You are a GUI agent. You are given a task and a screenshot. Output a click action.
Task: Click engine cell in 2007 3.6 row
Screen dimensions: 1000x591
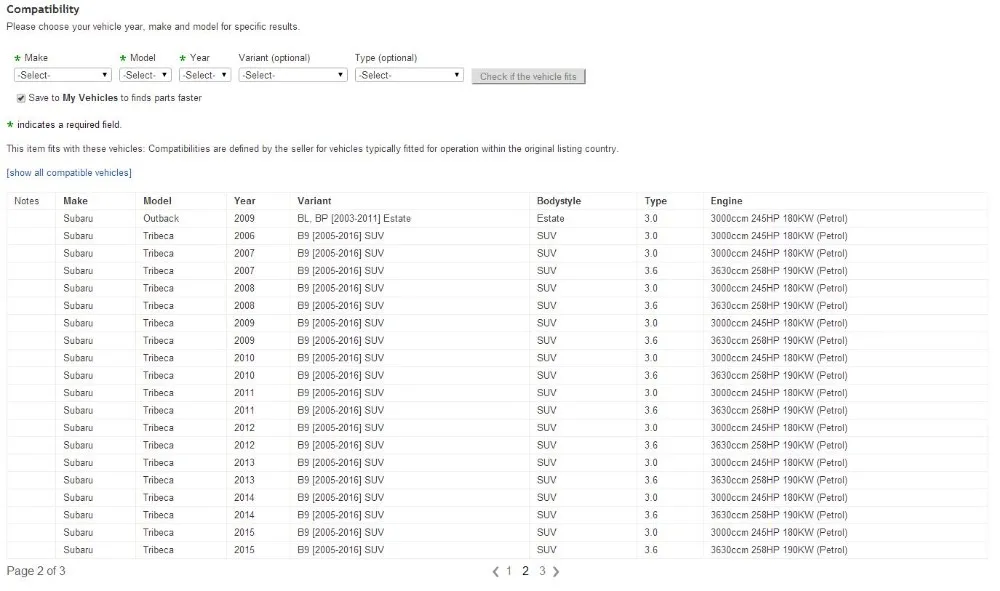pos(779,271)
